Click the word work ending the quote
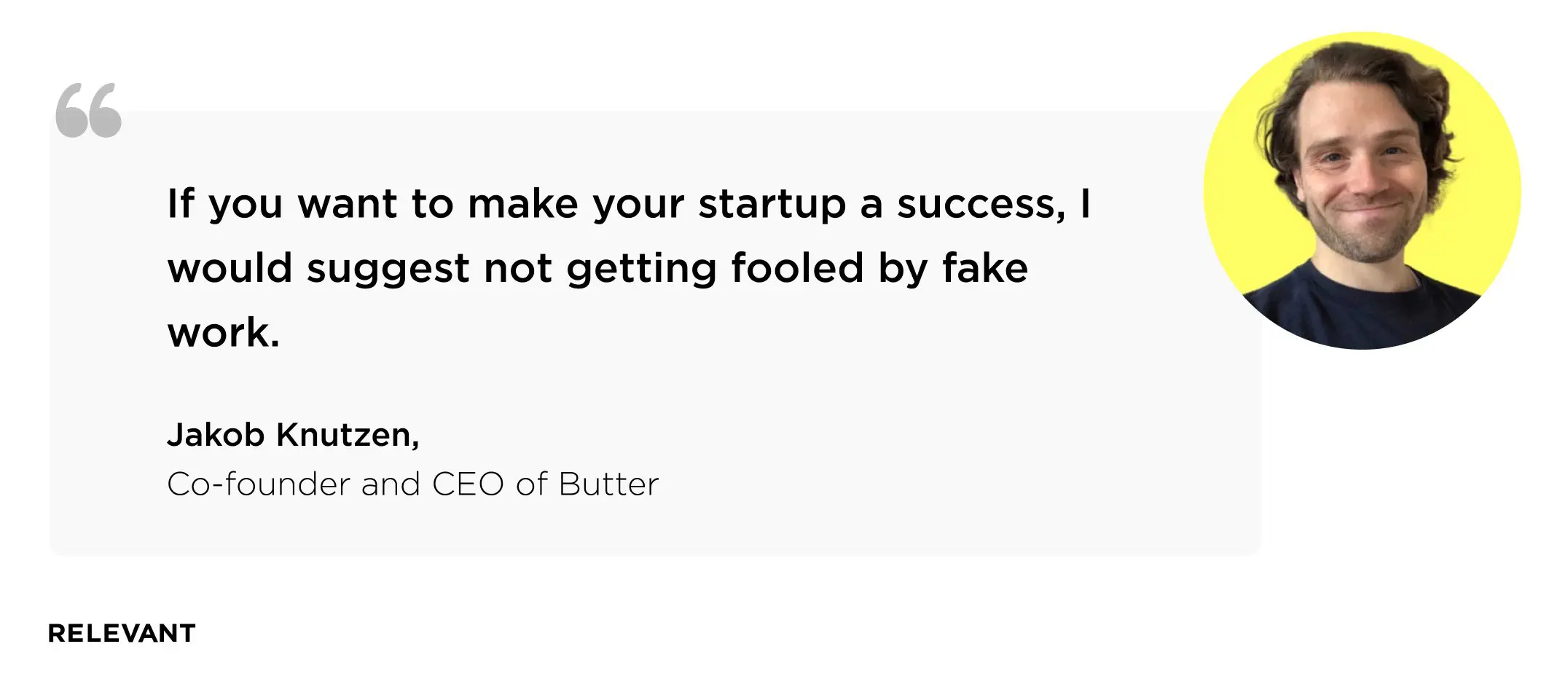This screenshot has width=1568, height=676. pyautogui.click(x=219, y=333)
